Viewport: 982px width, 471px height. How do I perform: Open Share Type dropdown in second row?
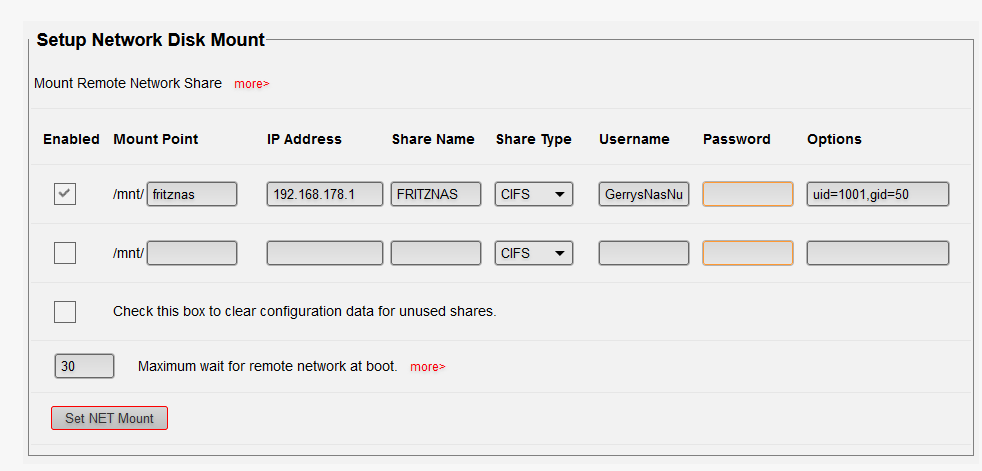tap(534, 253)
